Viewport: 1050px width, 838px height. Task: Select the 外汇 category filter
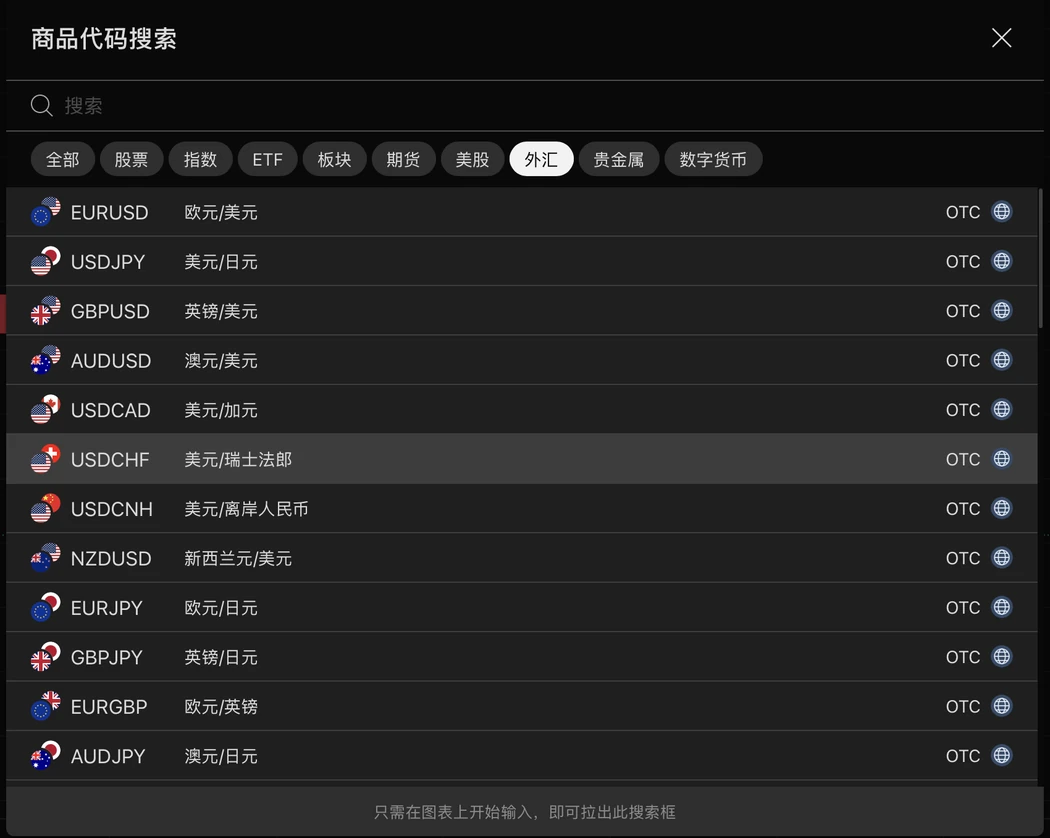pyautogui.click(x=541, y=159)
